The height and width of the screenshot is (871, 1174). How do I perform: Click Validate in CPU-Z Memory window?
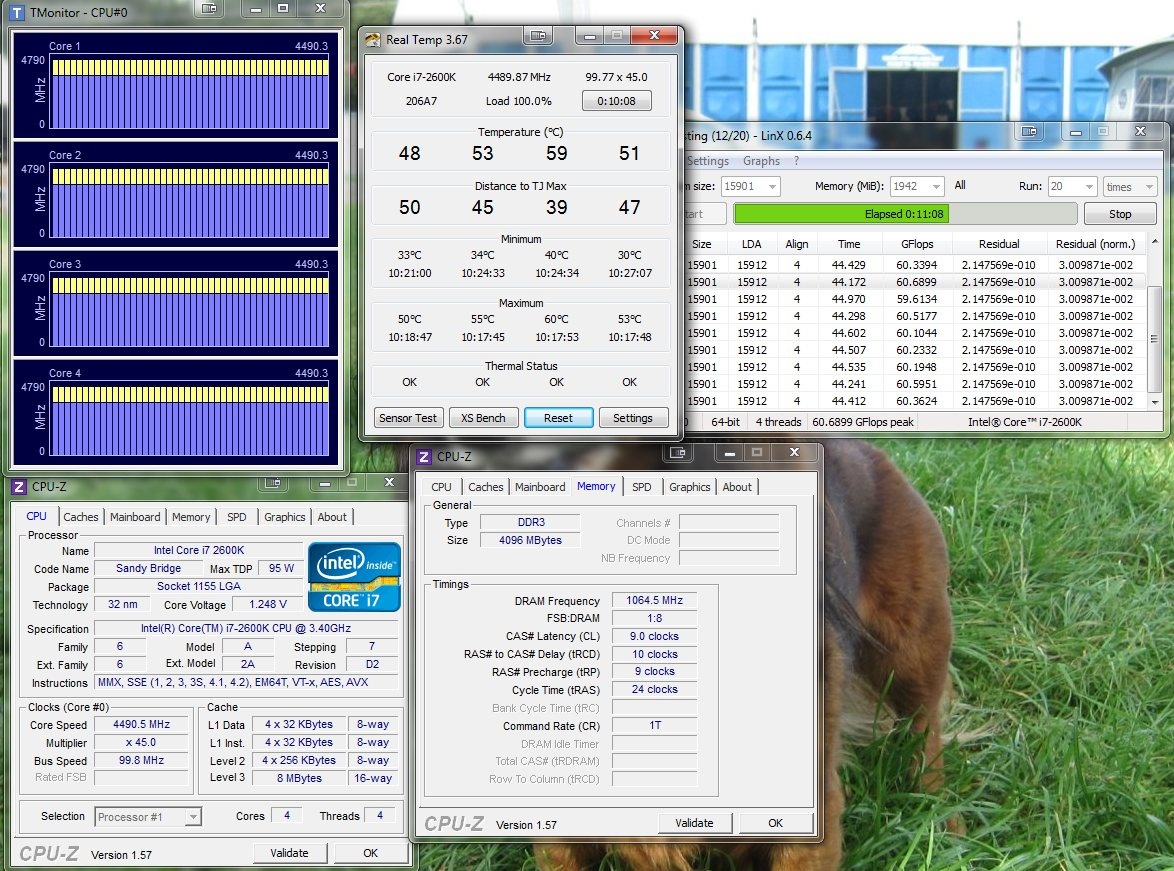tap(694, 823)
